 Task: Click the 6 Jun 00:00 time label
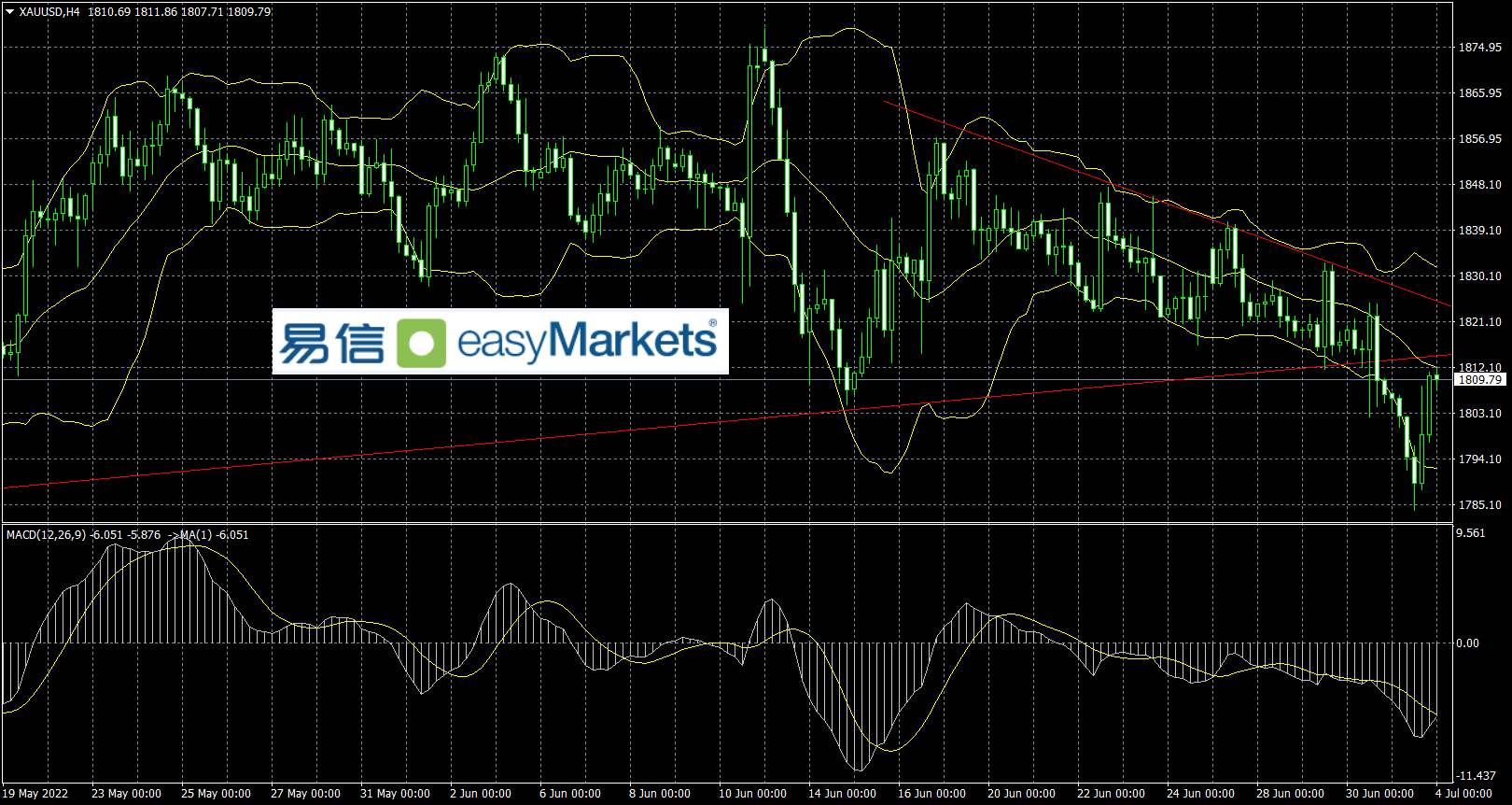(x=570, y=794)
